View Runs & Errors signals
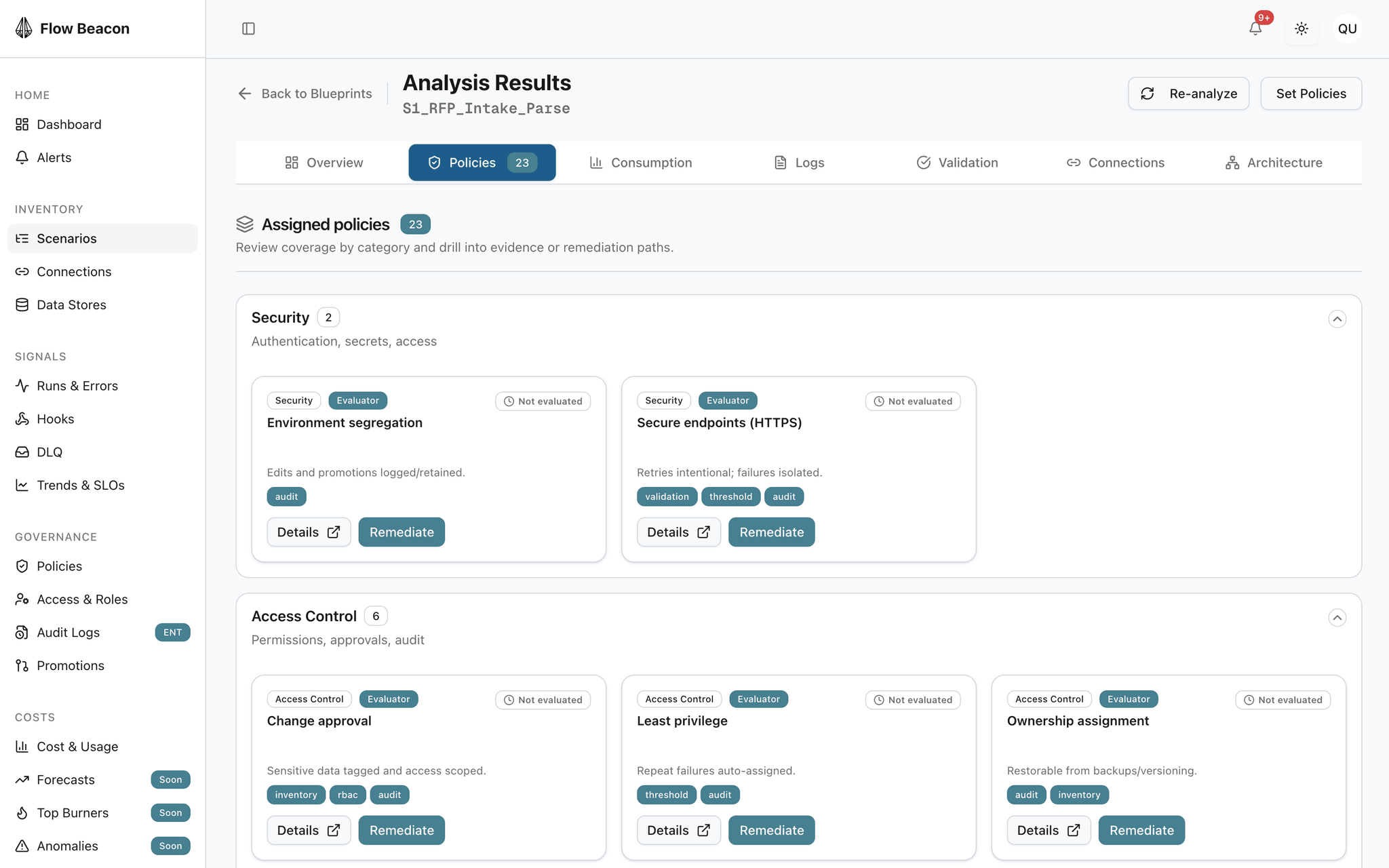Screen dimensions: 1389x868 [x=77, y=385]
